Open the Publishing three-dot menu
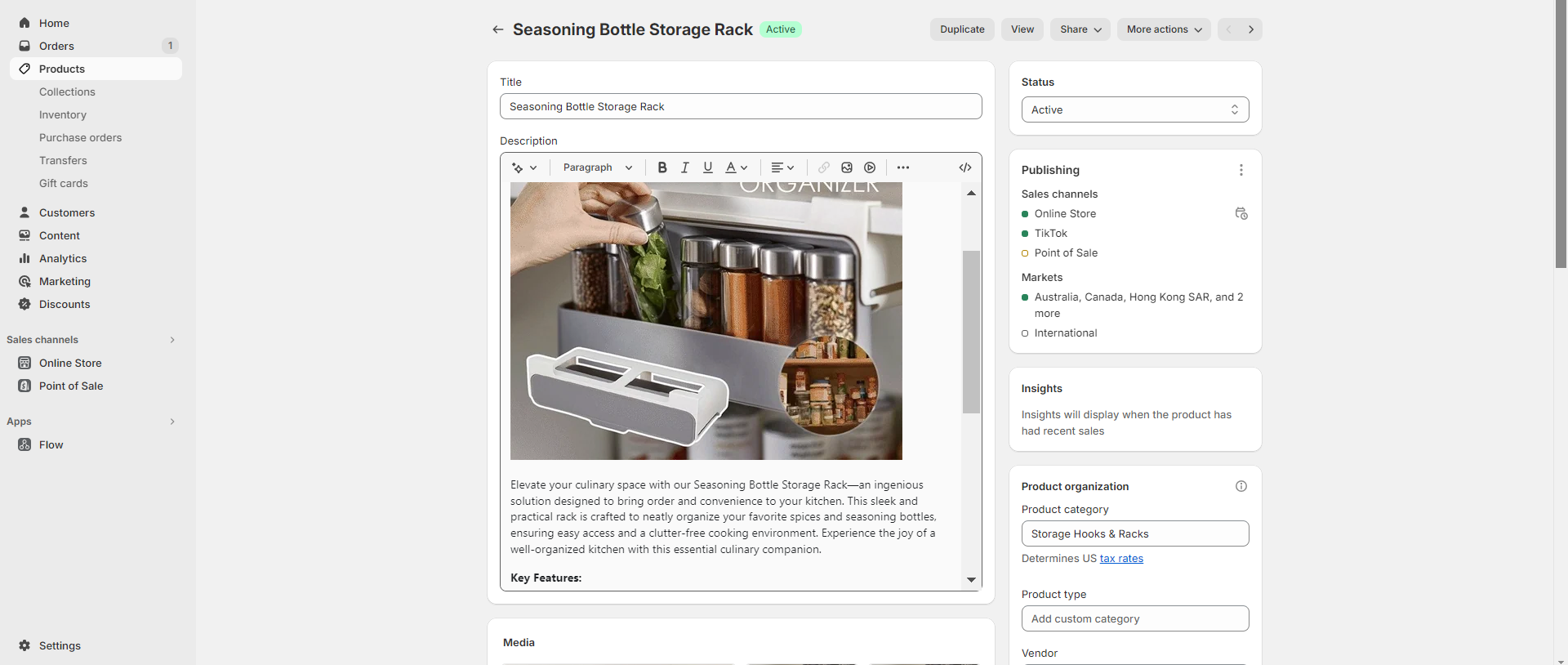The image size is (1568, 665). 1241,170
